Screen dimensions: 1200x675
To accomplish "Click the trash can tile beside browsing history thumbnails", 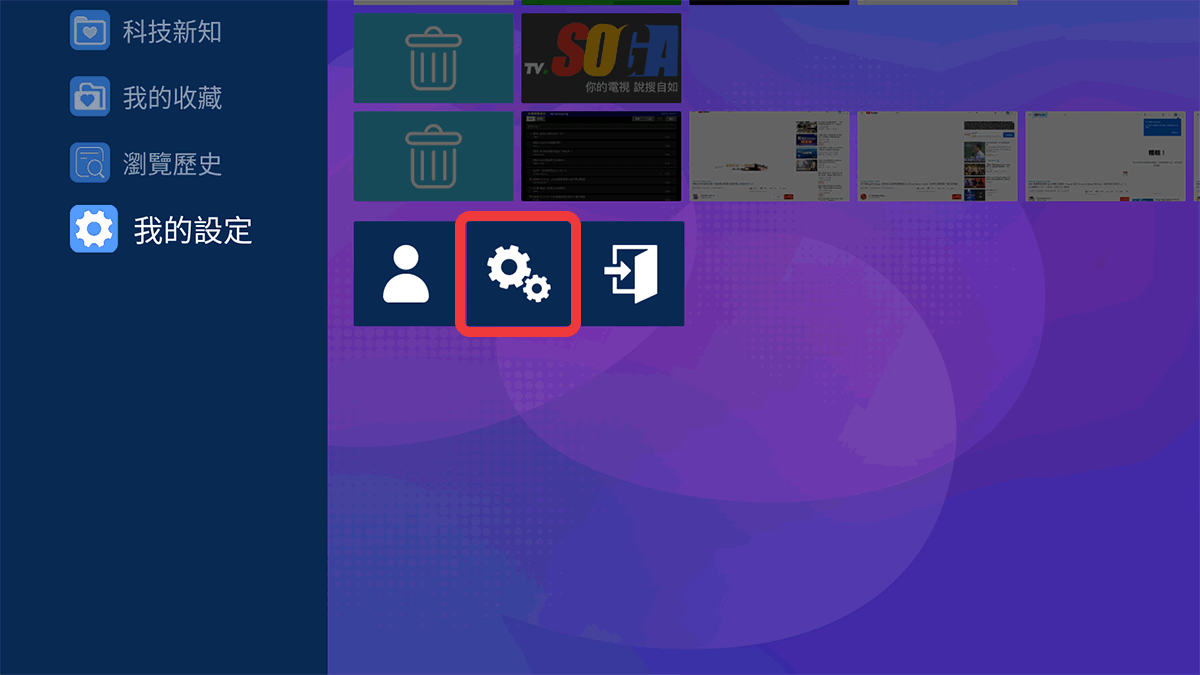I will [433, 156].
